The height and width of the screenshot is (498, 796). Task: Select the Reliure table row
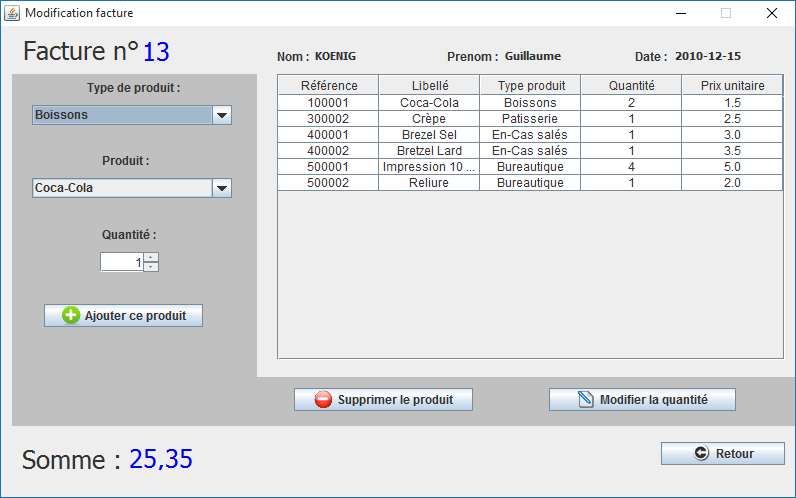[429, 183]
